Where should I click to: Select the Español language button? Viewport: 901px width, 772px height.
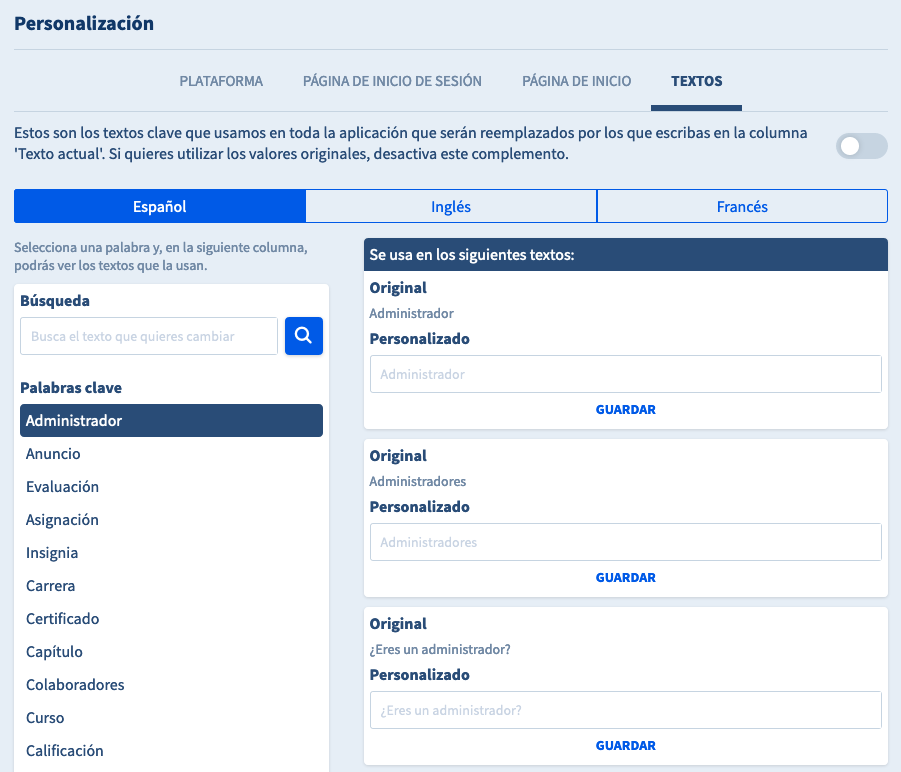pyautogui.click(x=160, y=207)
